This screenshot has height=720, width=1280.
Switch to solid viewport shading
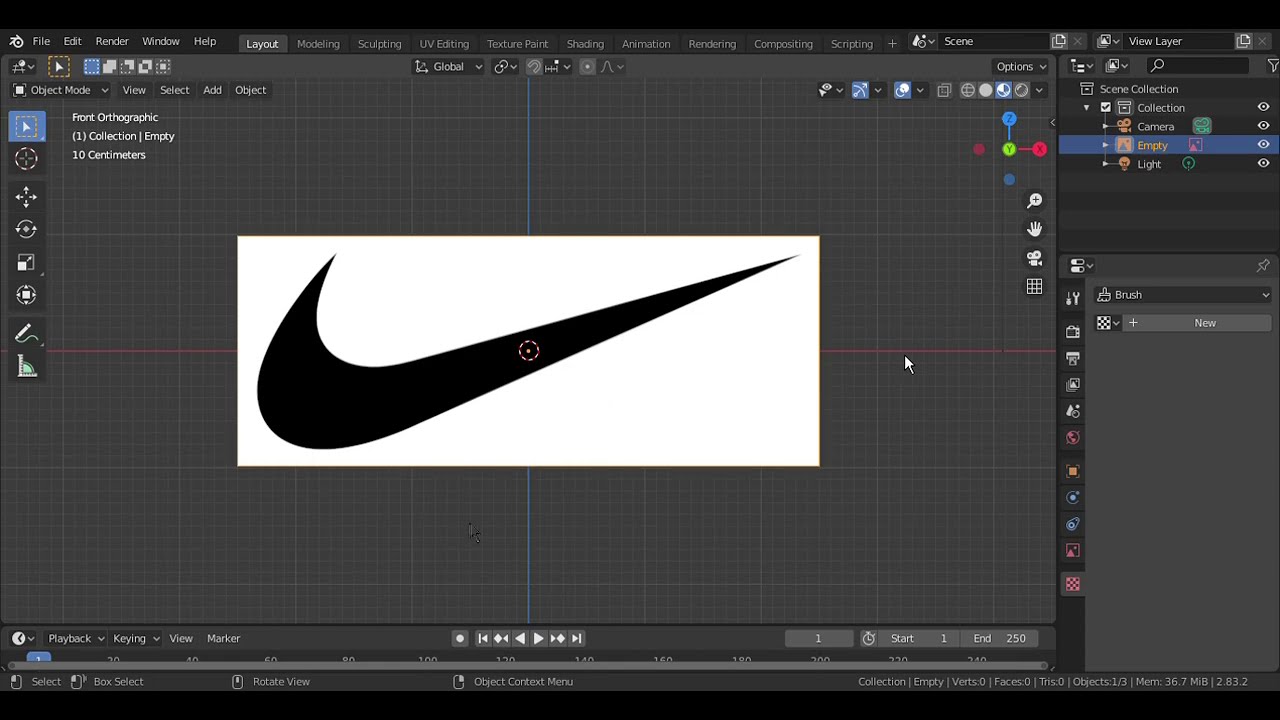(x=986, y=90)
